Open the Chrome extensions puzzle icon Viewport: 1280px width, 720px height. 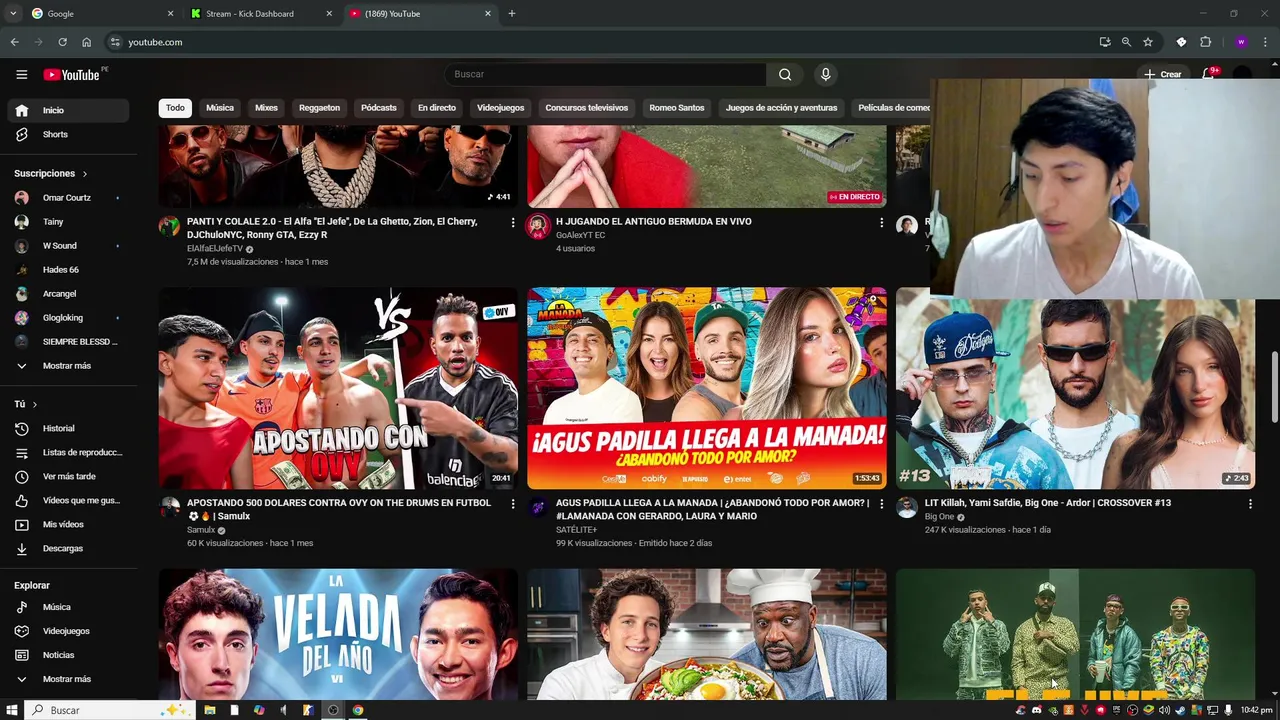coord(1206,42)
